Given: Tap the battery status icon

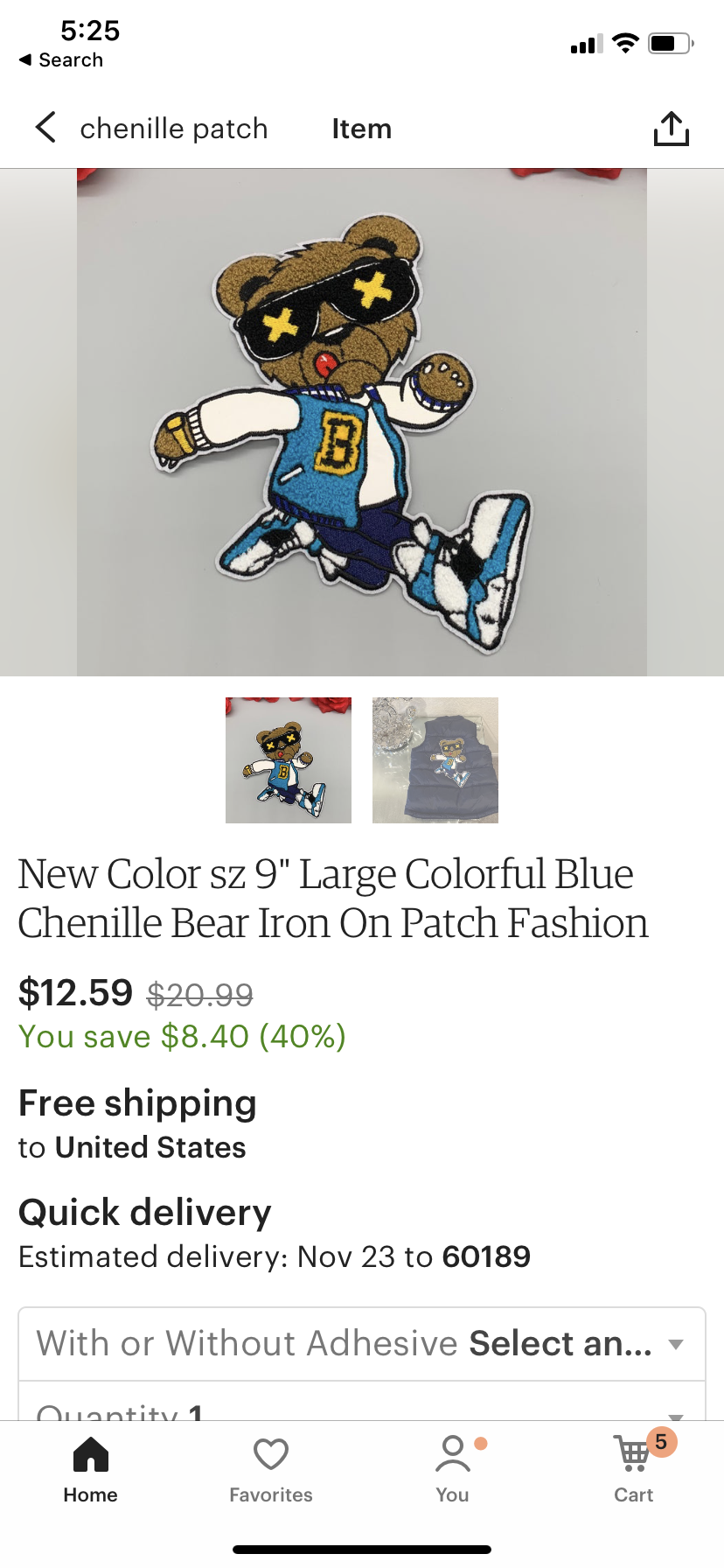Looking at the screenshot, I should point(670,43).
